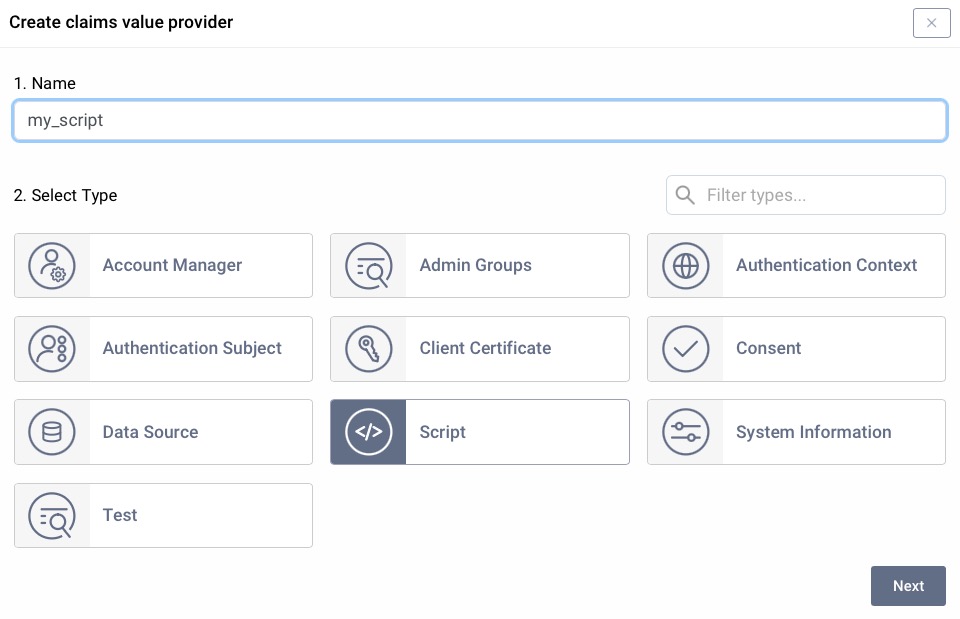Viewport: 960px width, 619px height.
Task: Click the Admin Groups magnifier icon
Action: pos(369,265)
